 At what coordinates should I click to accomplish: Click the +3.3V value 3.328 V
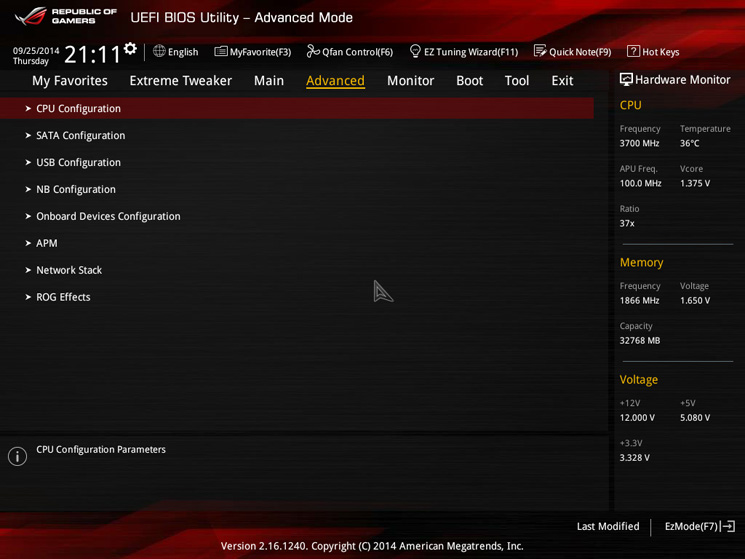click(x=634, y=458)
